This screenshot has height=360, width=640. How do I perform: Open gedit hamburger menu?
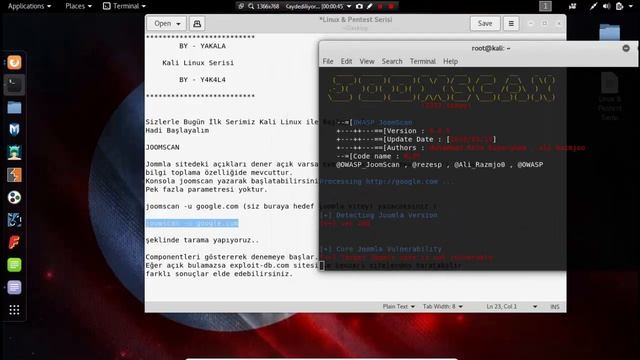511,24
